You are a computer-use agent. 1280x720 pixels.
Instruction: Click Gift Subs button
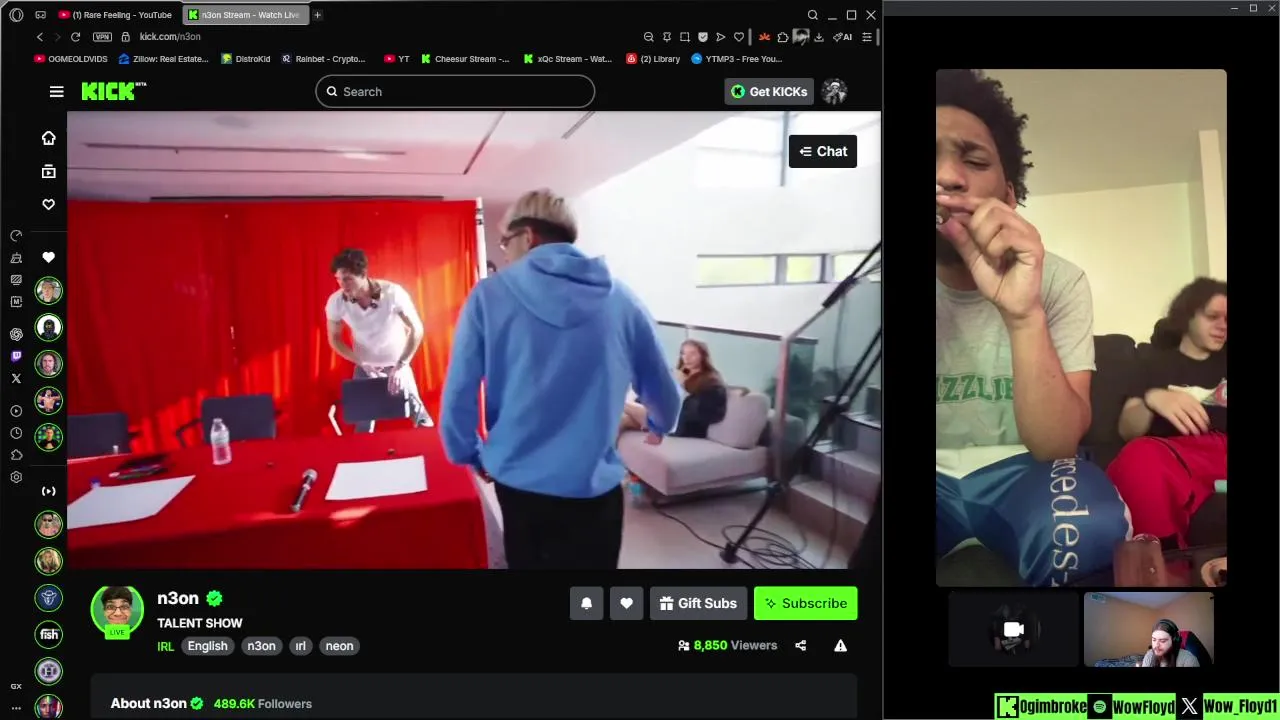(x=699, y=604)
